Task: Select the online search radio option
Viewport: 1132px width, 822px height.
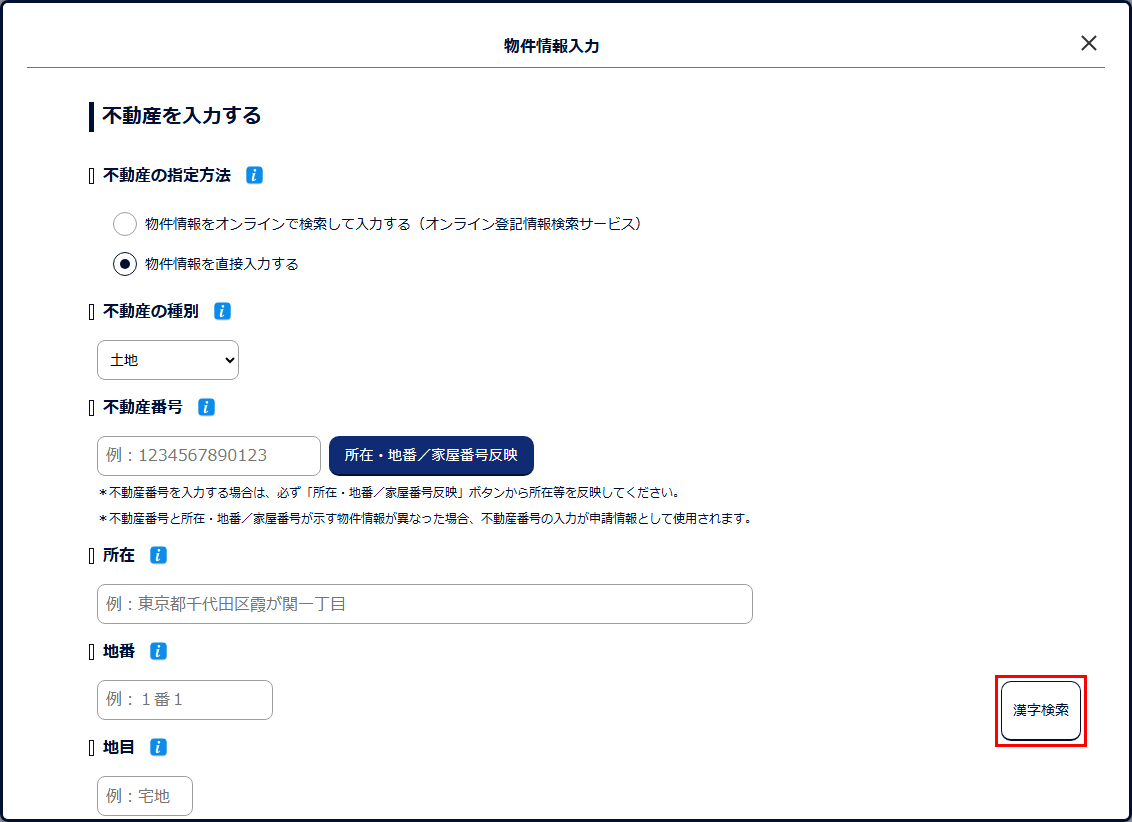Action: click(x=125, y=224)
